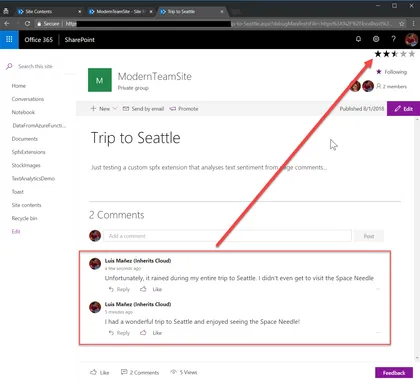Open Notebook in left navigation
The width and height of the screenshot is (420, 382).
[23, 112]
